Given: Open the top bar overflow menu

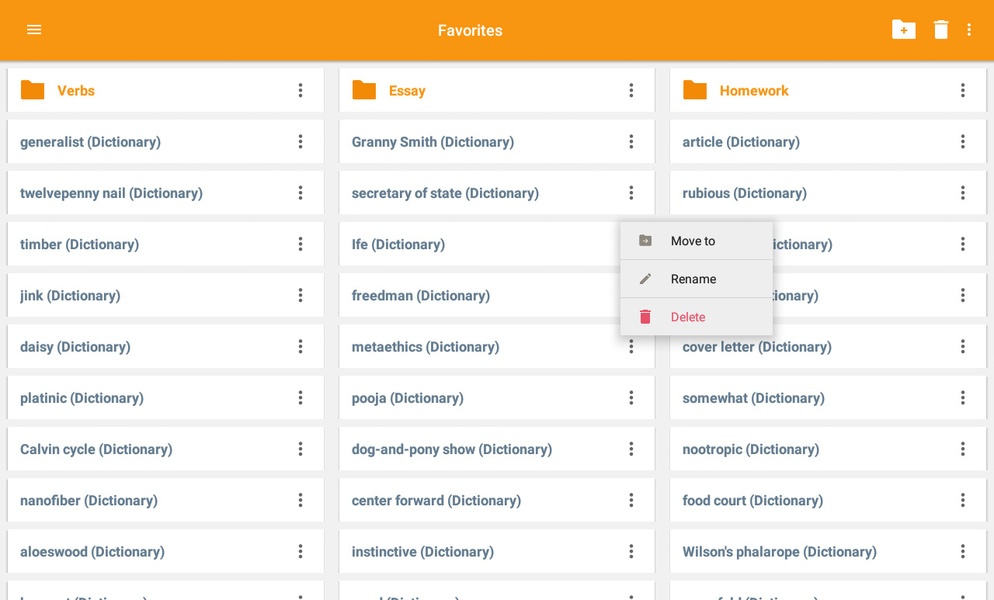Looking at the screenshot, I should click(969, 30).
